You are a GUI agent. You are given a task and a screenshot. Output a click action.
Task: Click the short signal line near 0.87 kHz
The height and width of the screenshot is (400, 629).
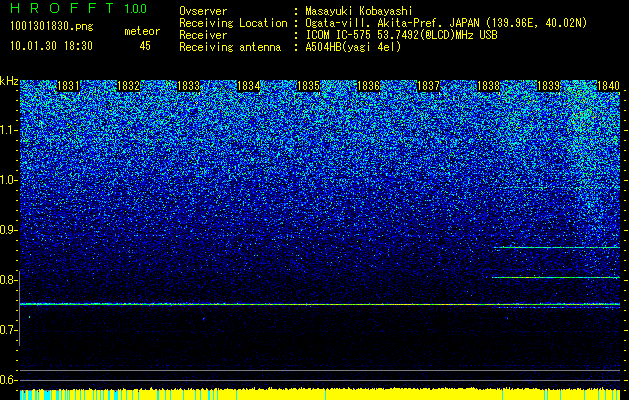(x=557, y=248)
